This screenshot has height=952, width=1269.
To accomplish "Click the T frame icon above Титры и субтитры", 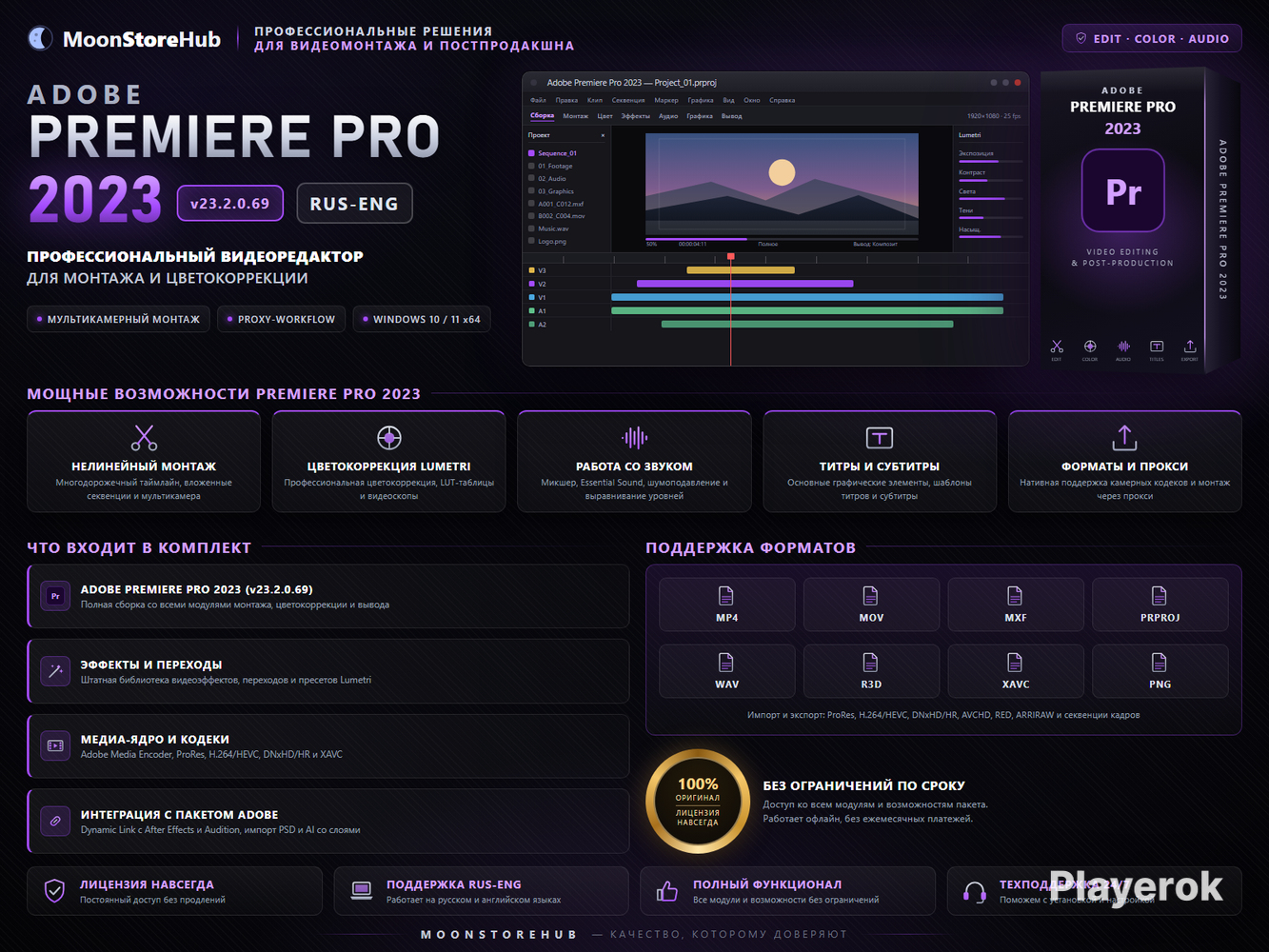I will pyautogui.click(x=880, y=438).
